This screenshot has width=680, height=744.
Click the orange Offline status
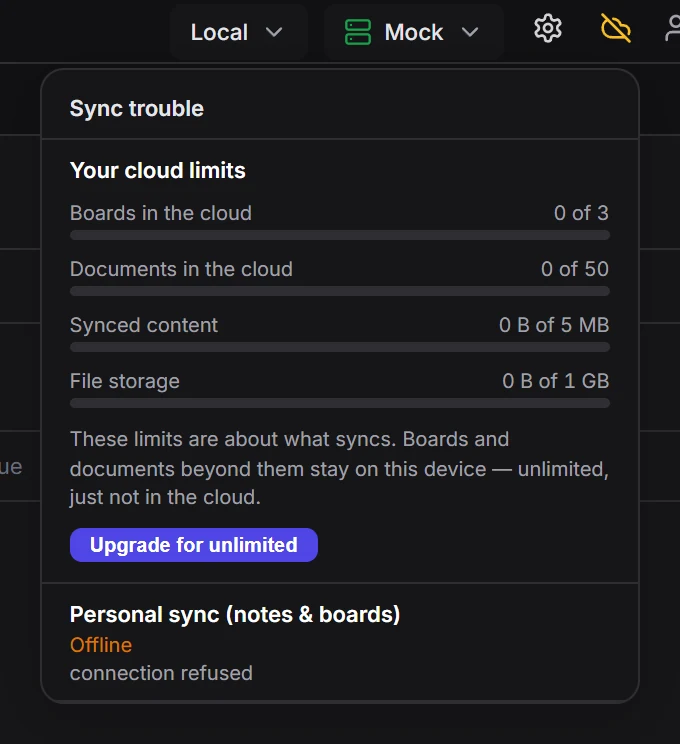[101, 645]
